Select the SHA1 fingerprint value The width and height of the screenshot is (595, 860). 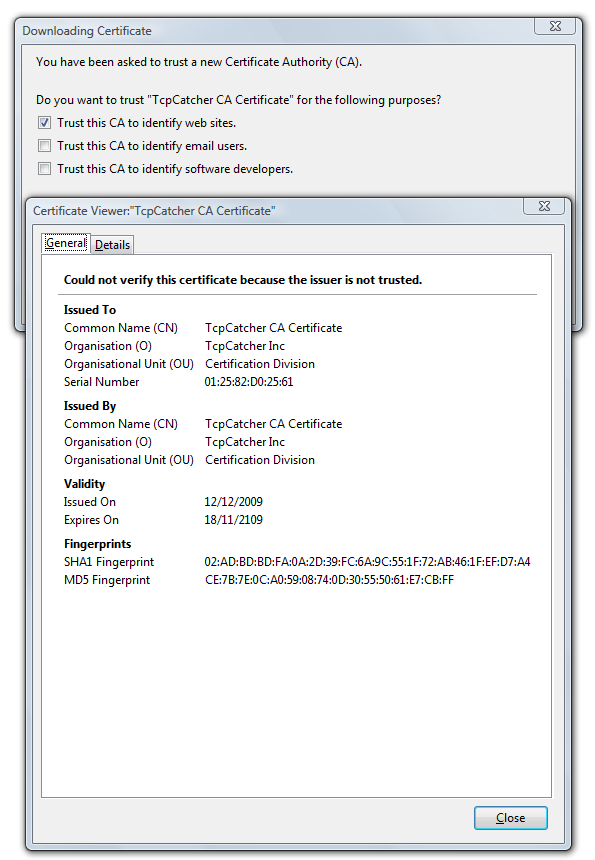(x=367, y=562)
